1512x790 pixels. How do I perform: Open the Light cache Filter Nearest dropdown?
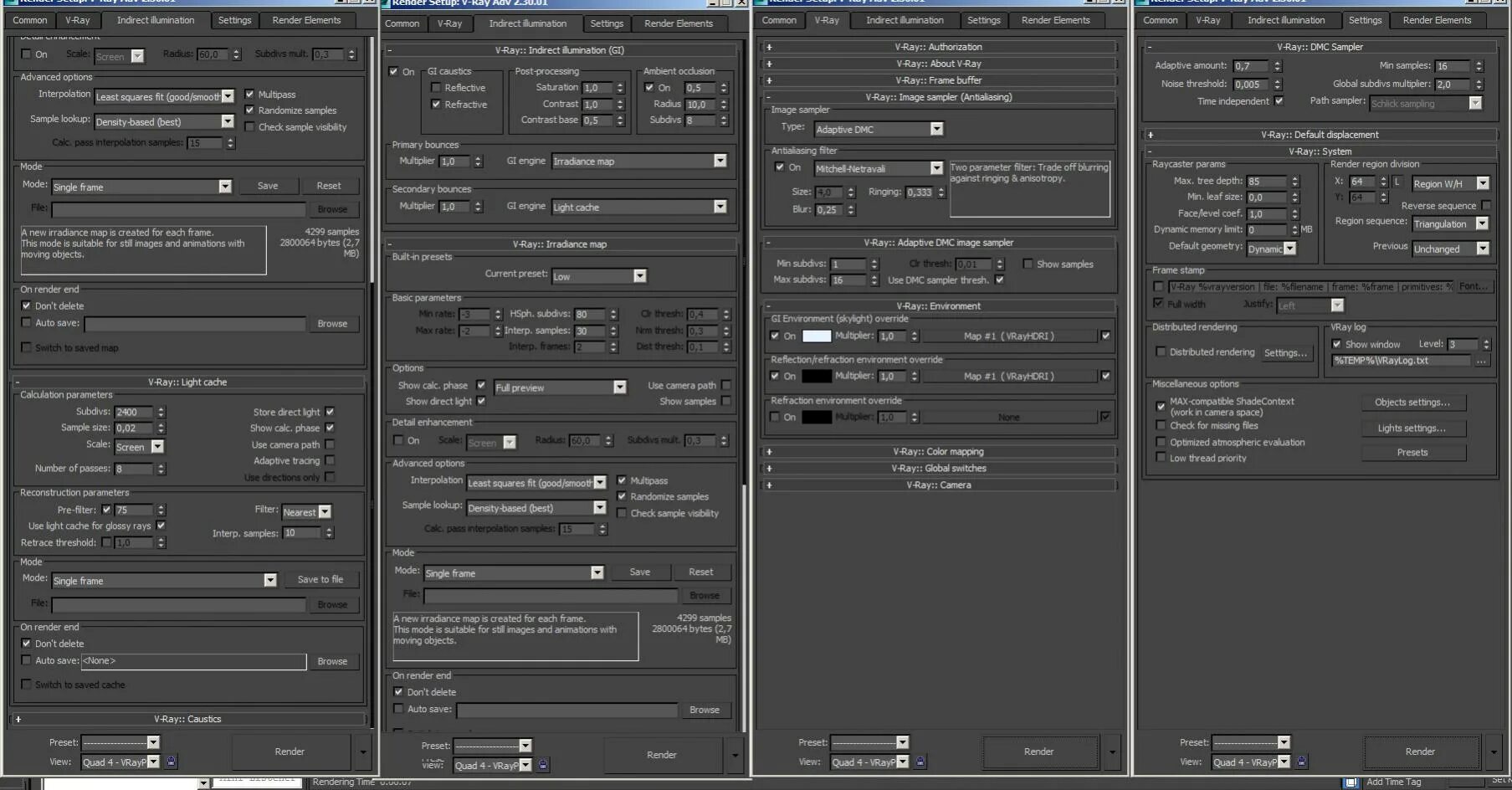(x=306, y=512)
